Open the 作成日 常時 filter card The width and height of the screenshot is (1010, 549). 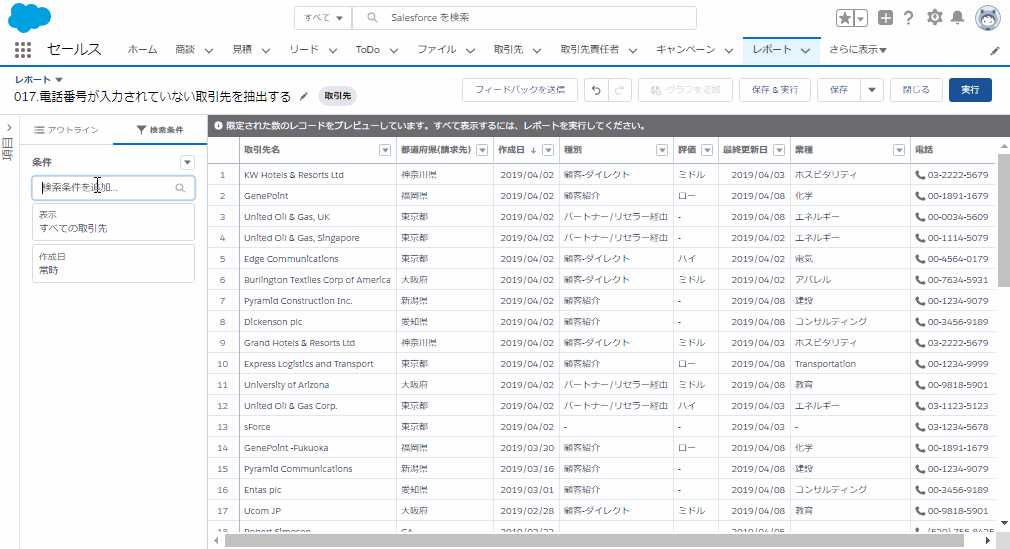tap(113, 264)
